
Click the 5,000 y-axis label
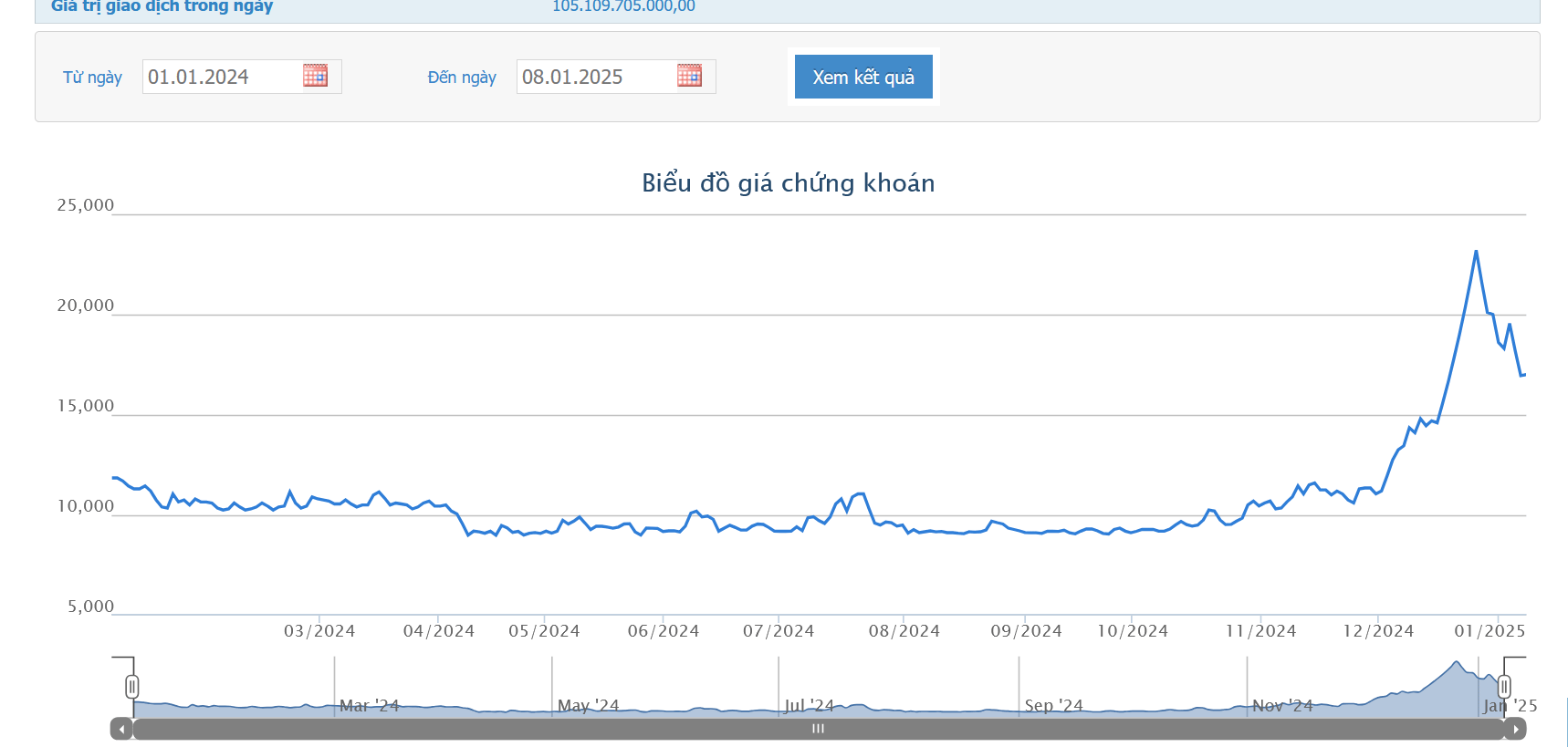(x=91, y=607)
